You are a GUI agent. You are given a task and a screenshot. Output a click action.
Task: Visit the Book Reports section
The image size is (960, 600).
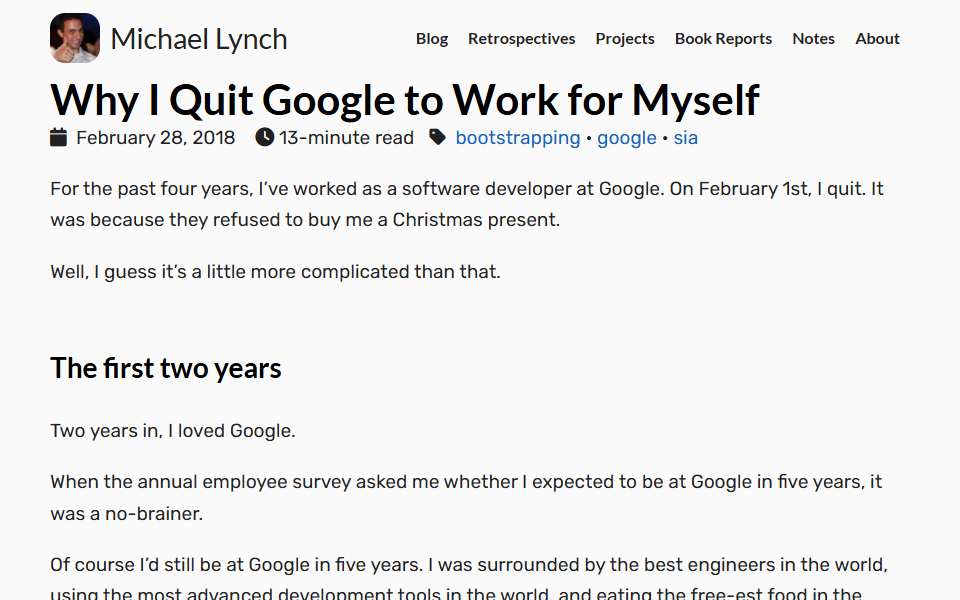tap(723, 39)
